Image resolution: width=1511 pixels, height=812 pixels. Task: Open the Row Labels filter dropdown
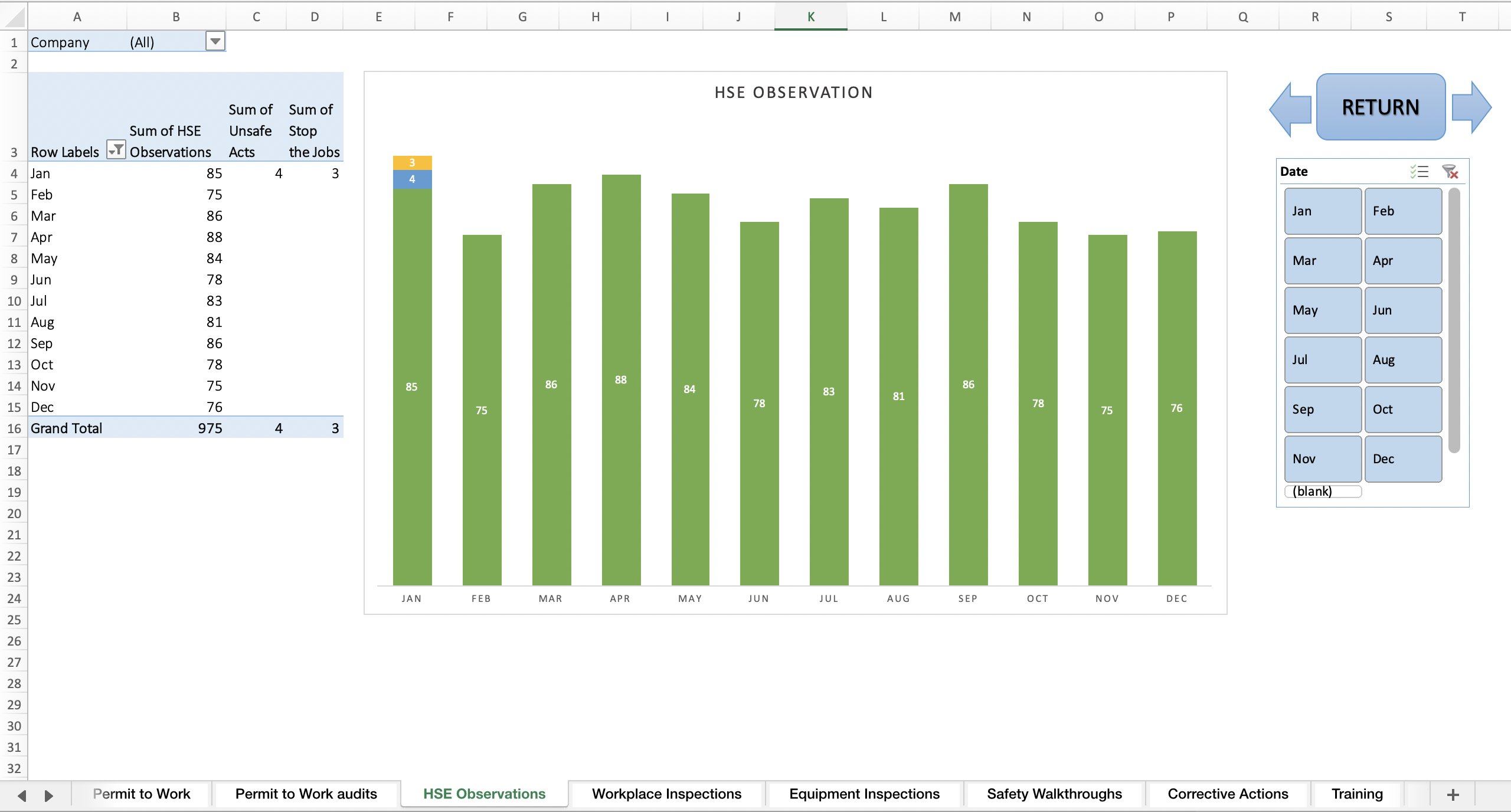[116, 150]
